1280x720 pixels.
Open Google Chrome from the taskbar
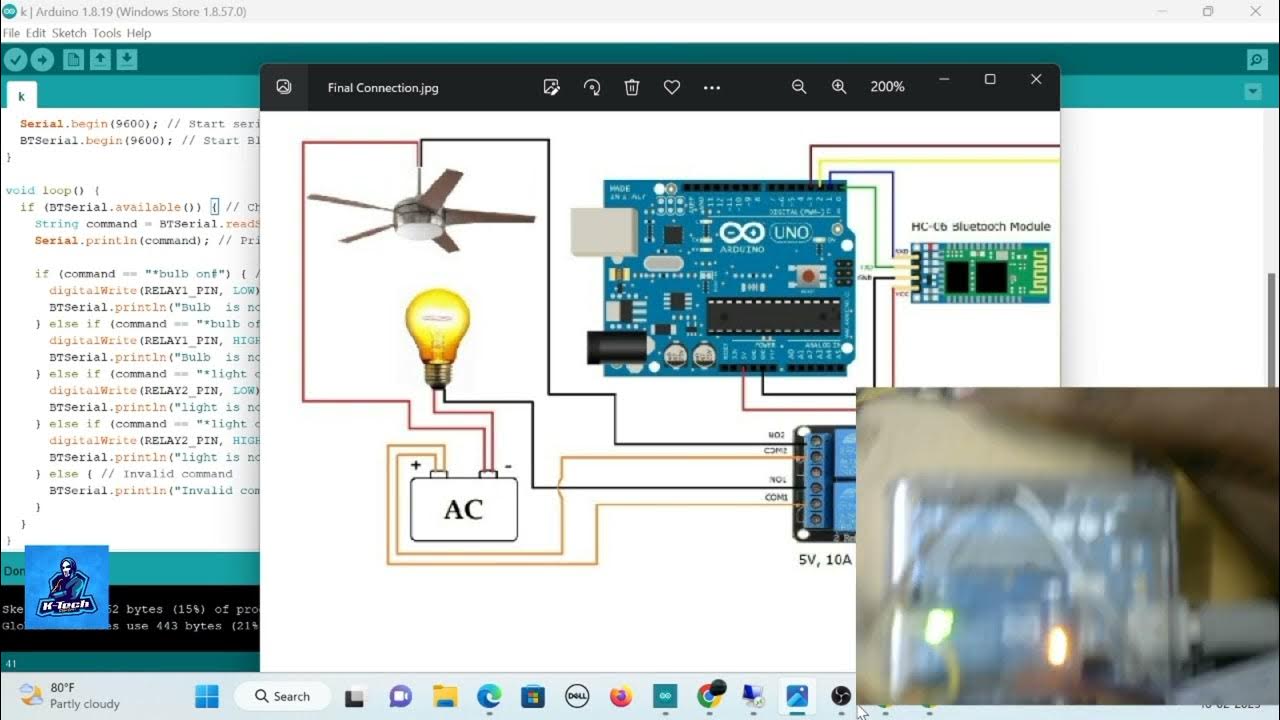point(710,696)
